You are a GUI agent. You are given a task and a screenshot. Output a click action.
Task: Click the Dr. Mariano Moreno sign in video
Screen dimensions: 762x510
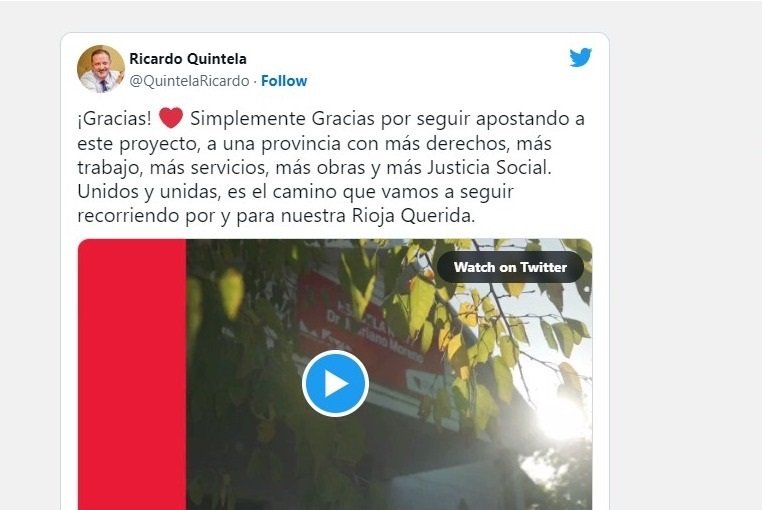(372, 335)
